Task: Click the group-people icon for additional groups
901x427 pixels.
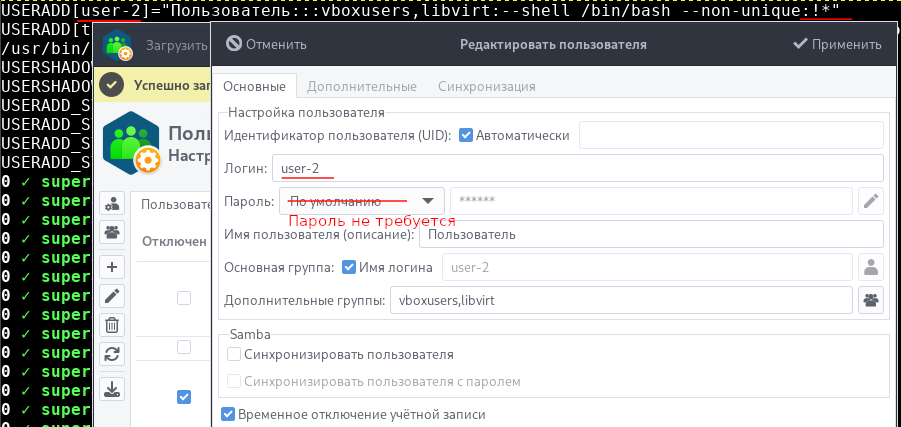Action: click(x=871, y=300)
